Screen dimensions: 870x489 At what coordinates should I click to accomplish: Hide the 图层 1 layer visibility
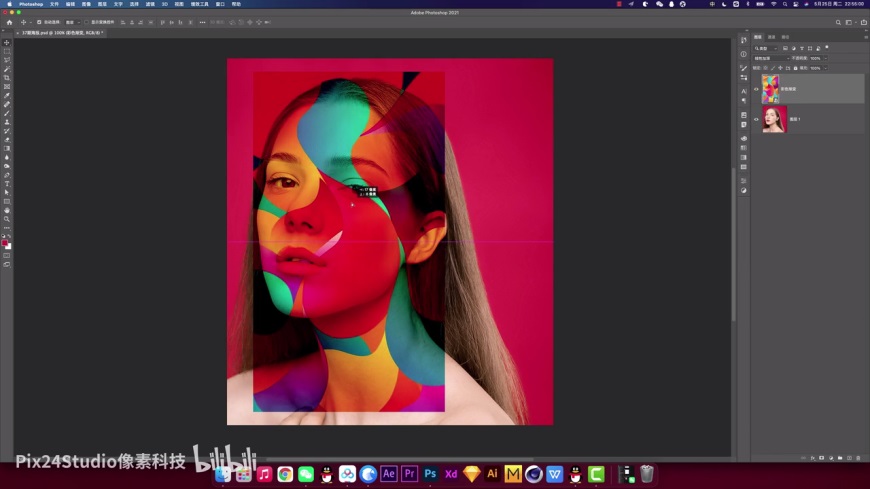[x=756, y=119]
